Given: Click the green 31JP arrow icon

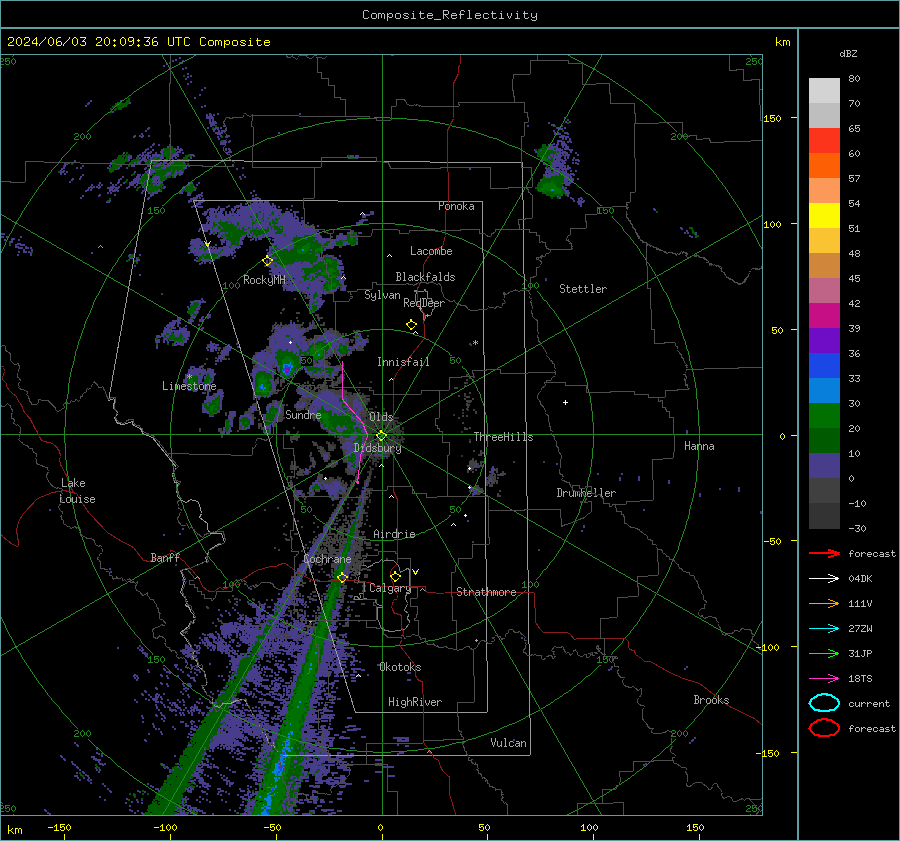Looking at the screenshot, I should pyautogui.click(x=824, y=653).
